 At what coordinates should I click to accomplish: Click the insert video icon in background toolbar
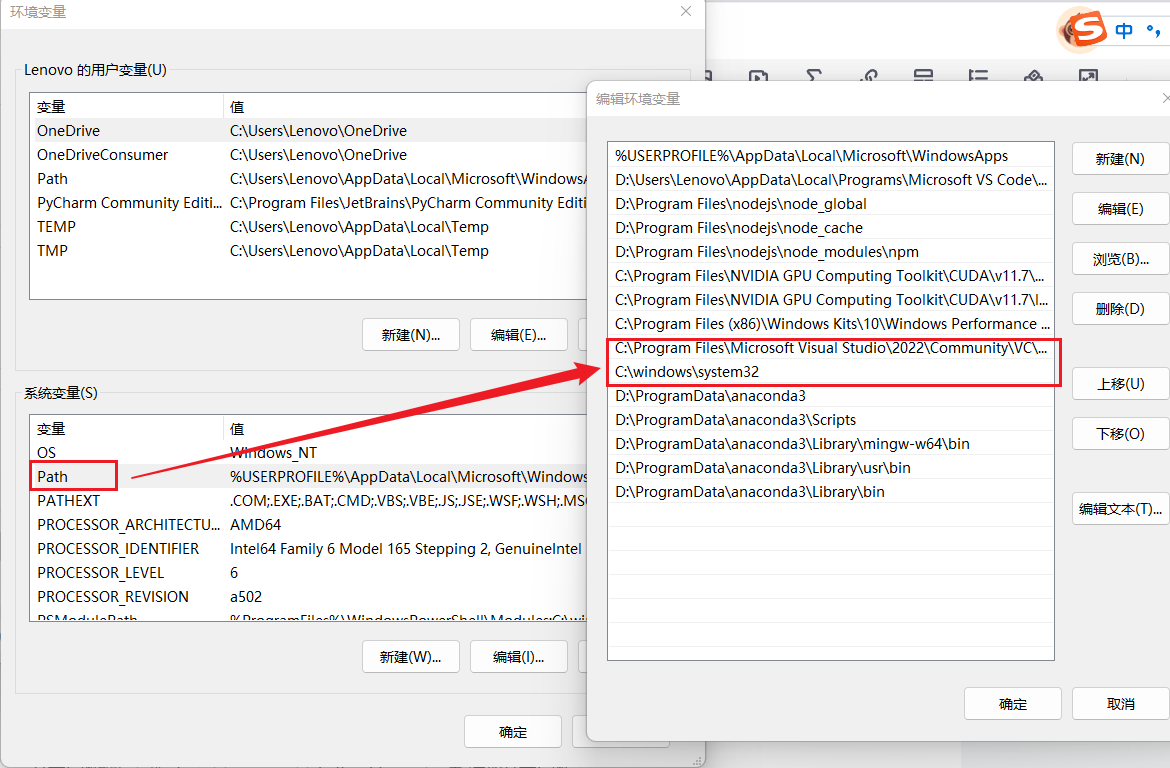click(758, 75)
